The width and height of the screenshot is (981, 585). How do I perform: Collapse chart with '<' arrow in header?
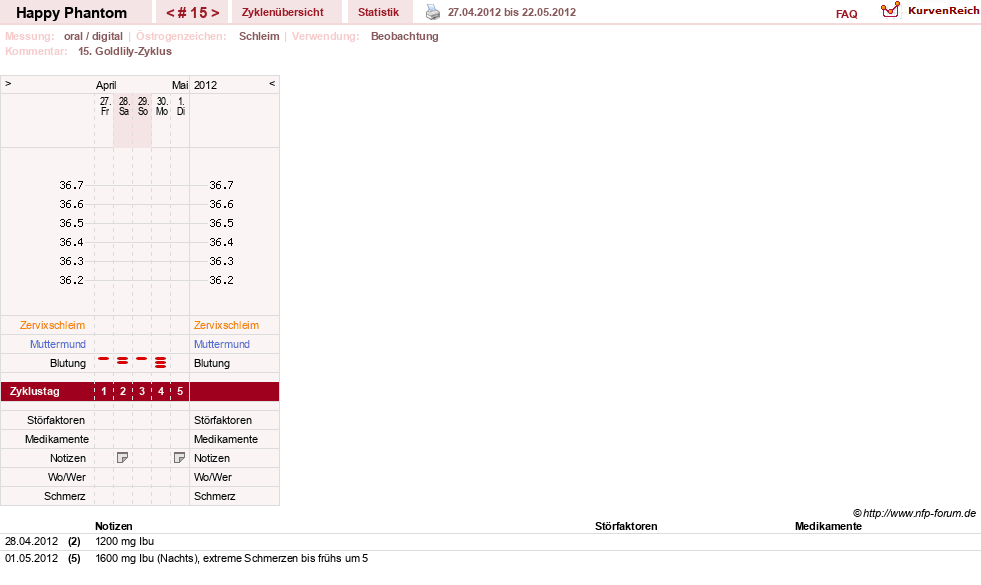point(272,83)
